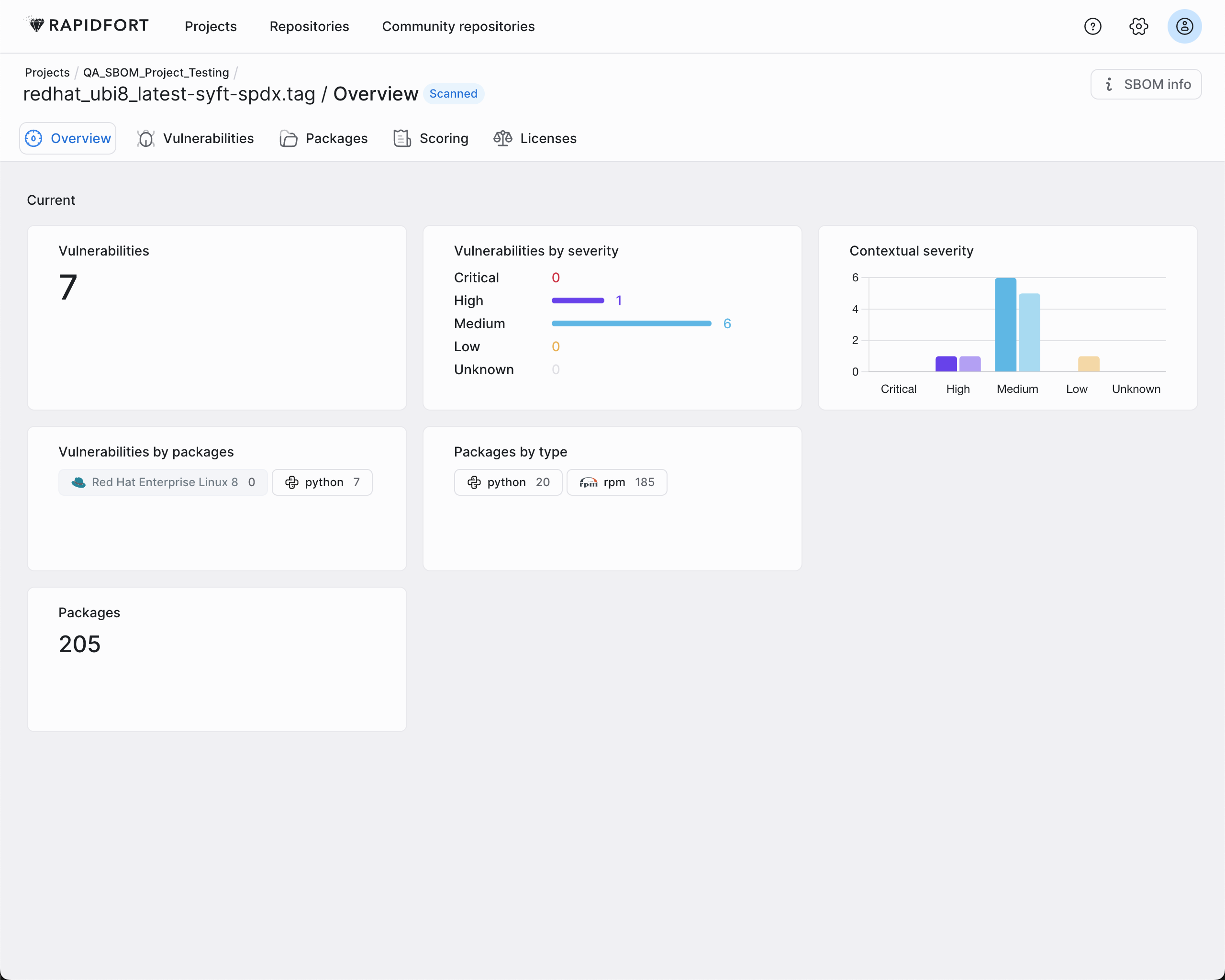Select python 20 packages chip
1225x980 pixels.
508,482
